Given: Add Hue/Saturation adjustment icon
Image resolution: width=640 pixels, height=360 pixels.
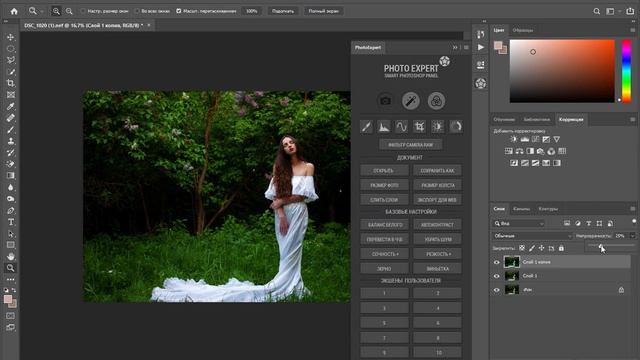Looking at the screenshot, I should 509,151.
